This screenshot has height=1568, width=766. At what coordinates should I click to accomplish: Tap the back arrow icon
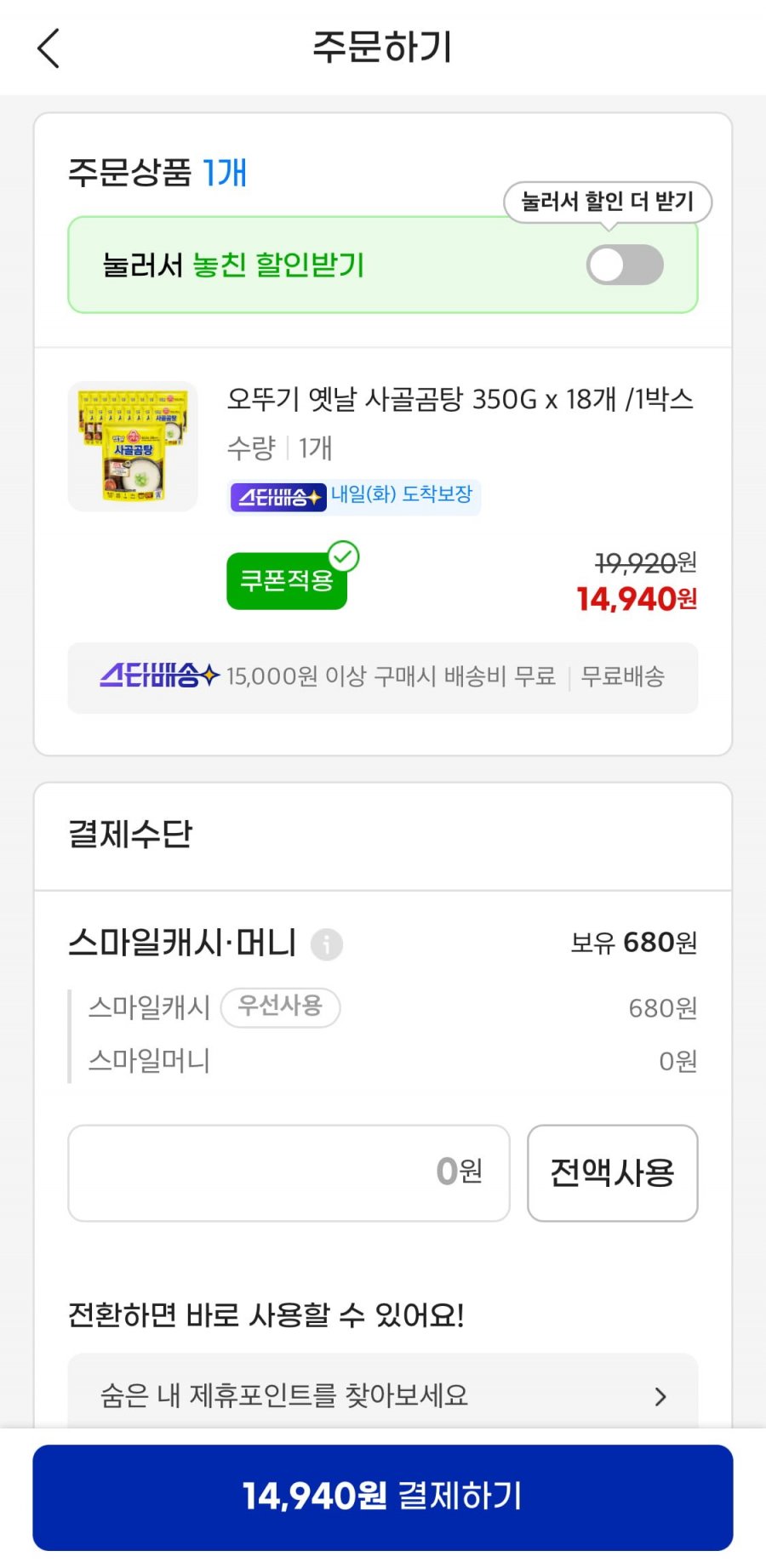tap(49, 48)
